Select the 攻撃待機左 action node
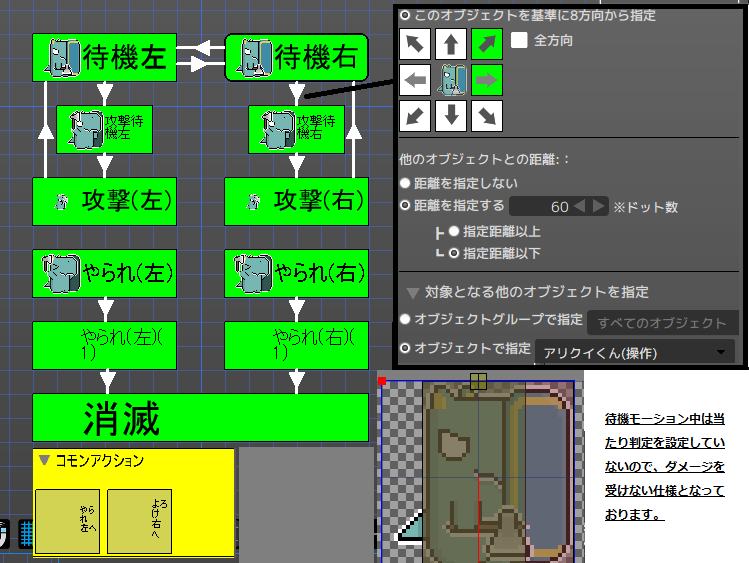 point(105,129)
